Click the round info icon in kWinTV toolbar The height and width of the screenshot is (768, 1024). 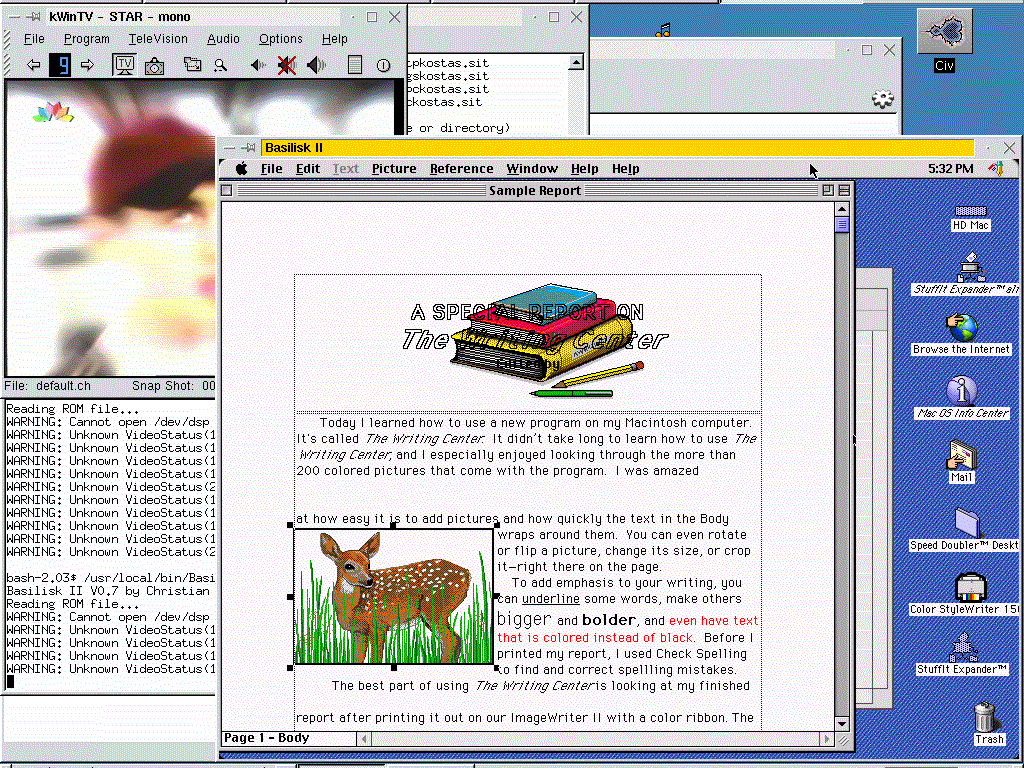pos(383,65)
